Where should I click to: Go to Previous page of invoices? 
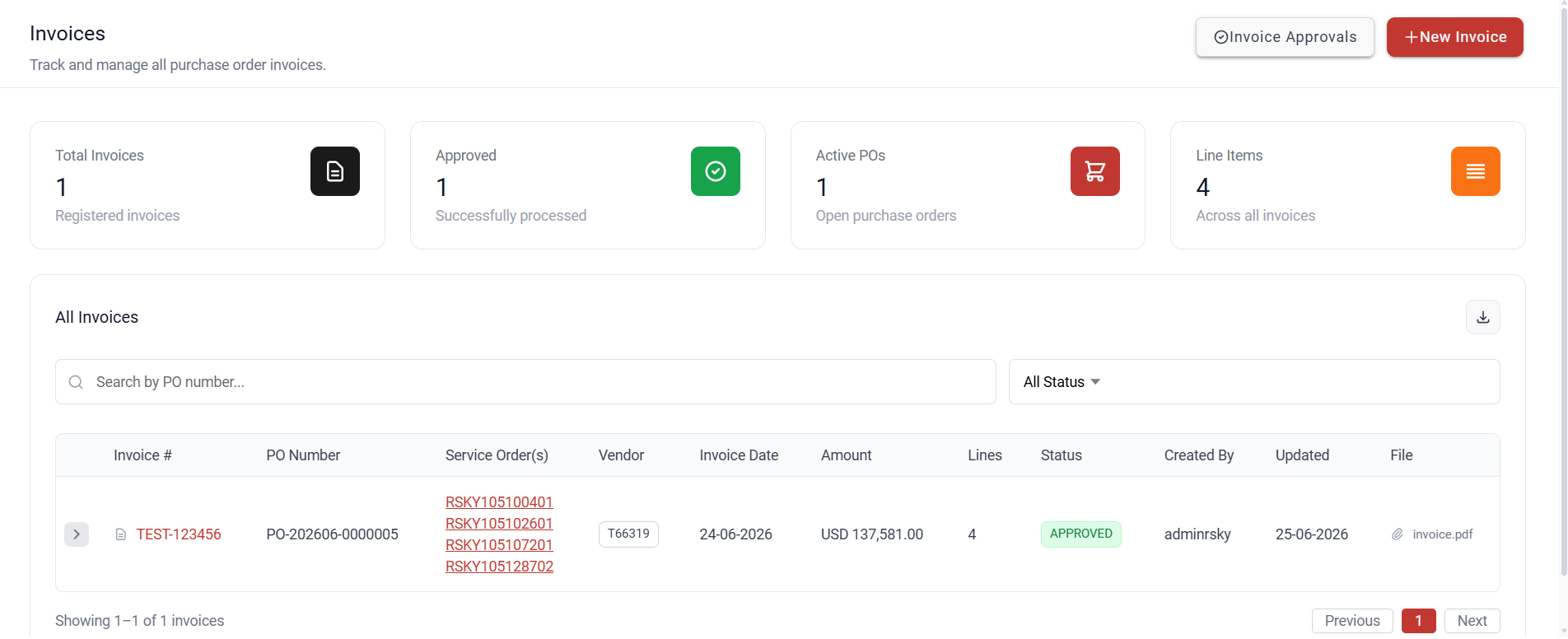pos(1352,621)
